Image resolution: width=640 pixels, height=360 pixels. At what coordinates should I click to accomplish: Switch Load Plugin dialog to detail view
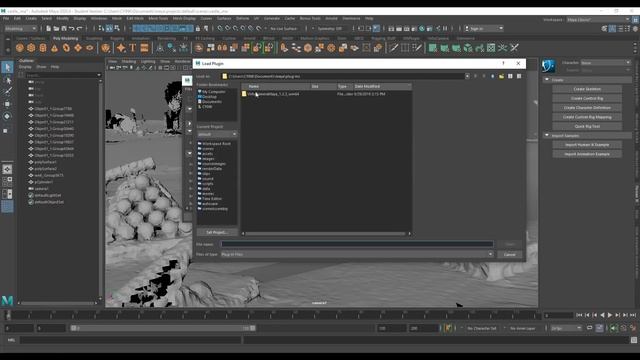click(519, 76)
